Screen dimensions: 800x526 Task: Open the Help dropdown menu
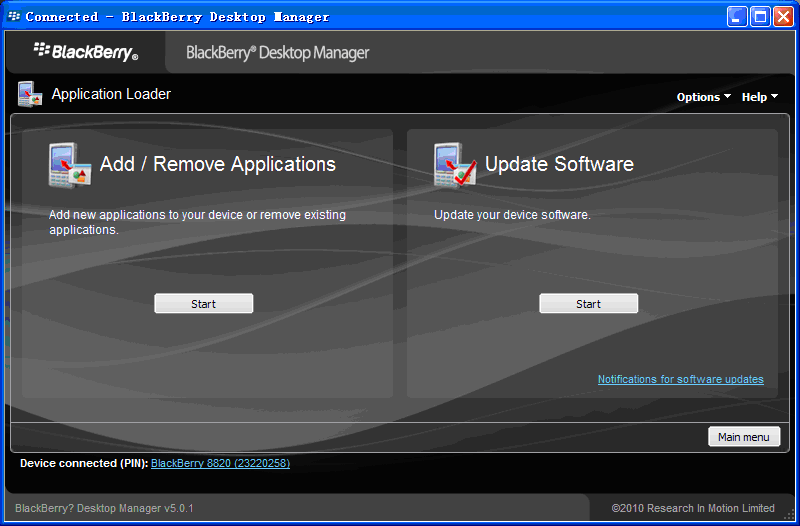click(x=760, y=97)
